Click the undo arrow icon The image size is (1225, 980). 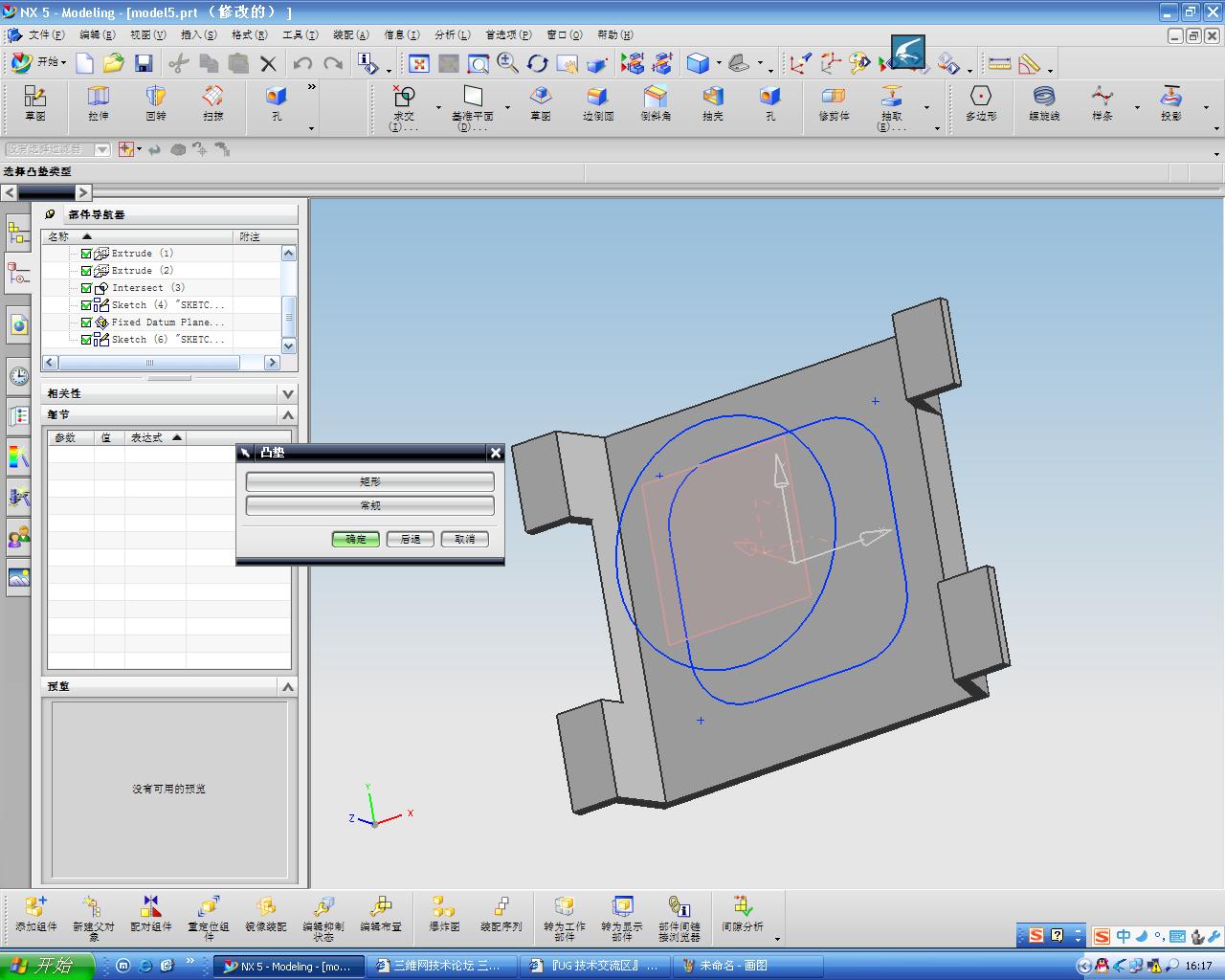[302, 64]
